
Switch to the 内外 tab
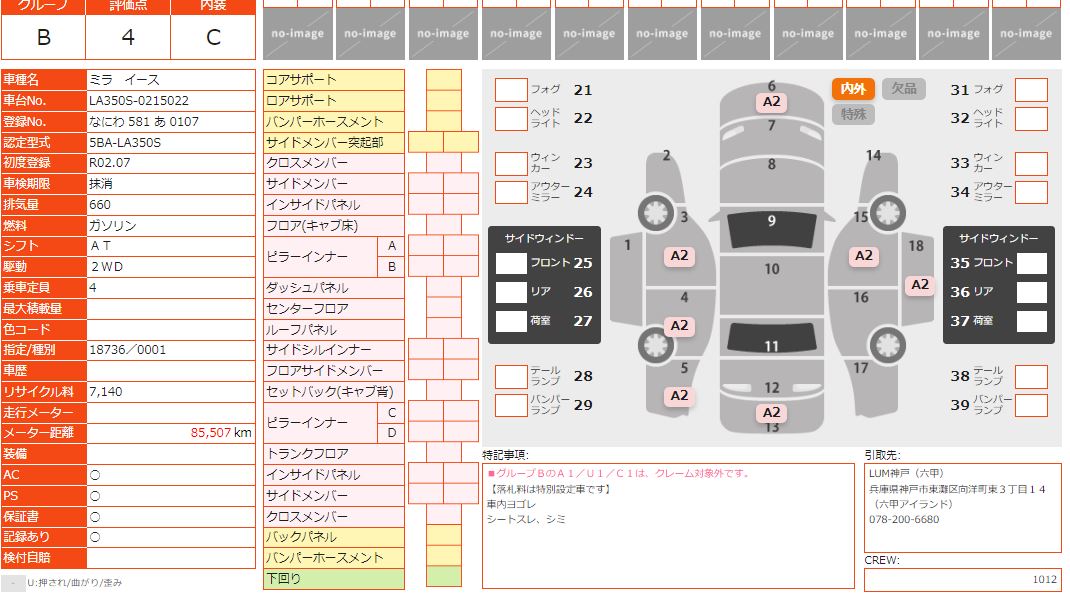tap(853, 89)
